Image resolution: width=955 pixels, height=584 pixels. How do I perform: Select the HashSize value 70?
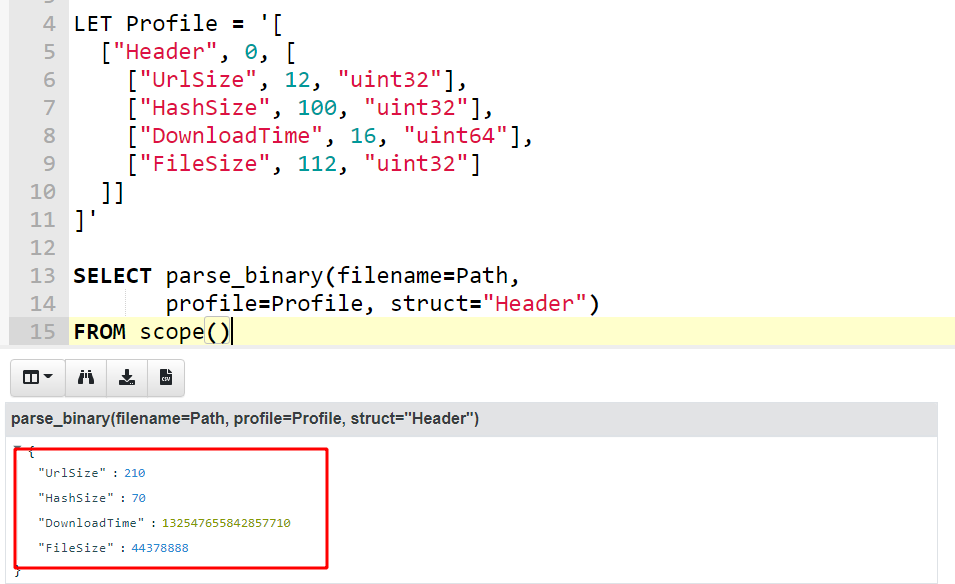[139, 498]
